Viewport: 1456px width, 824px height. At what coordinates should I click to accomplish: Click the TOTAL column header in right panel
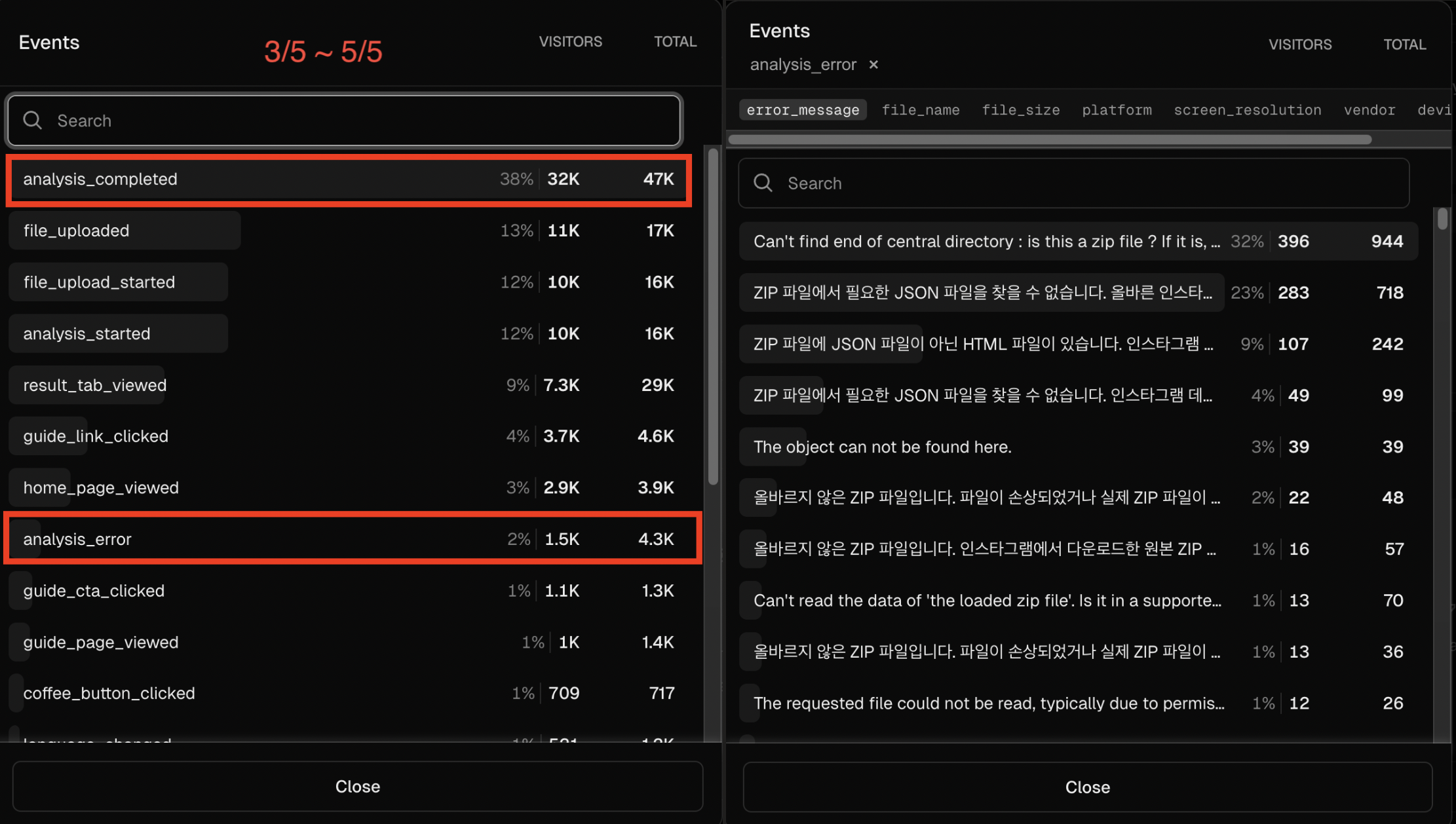pyautogui.click(x=1404, y=45)
